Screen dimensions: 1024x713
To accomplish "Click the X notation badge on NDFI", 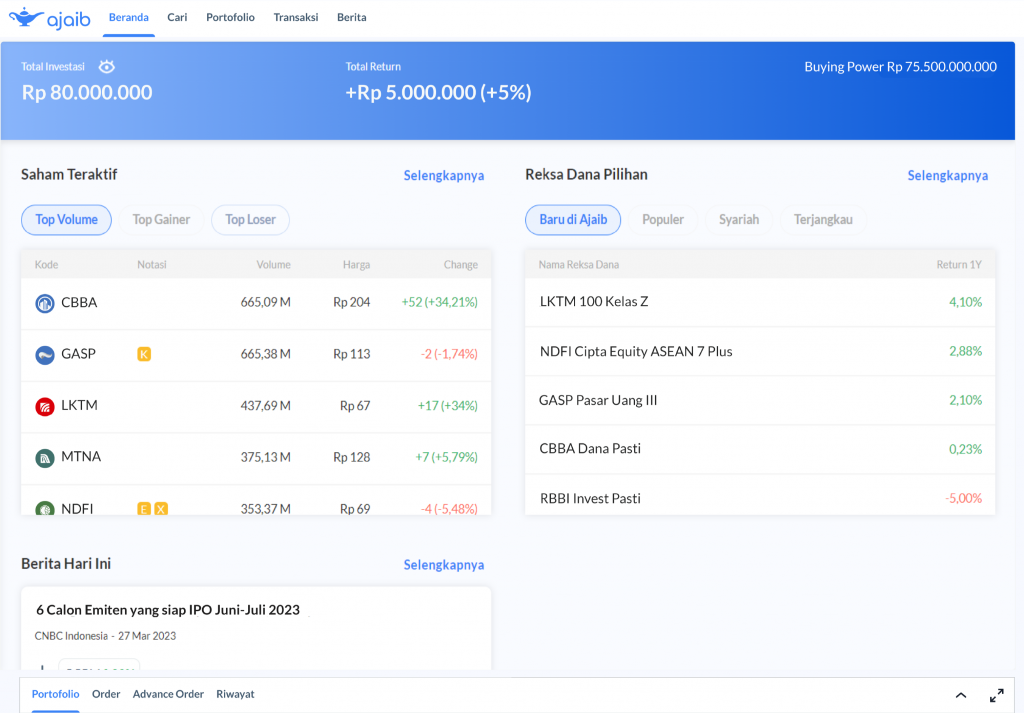I will tap(161, 509).
